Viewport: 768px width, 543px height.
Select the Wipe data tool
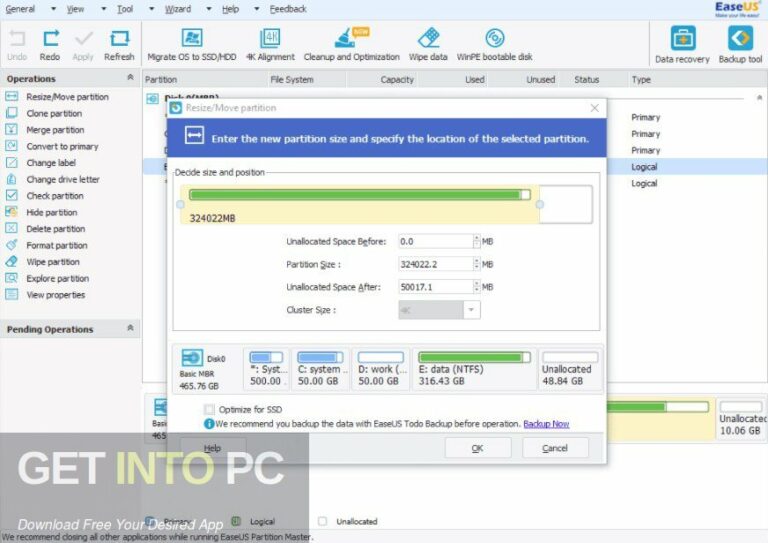click(428, 45)
